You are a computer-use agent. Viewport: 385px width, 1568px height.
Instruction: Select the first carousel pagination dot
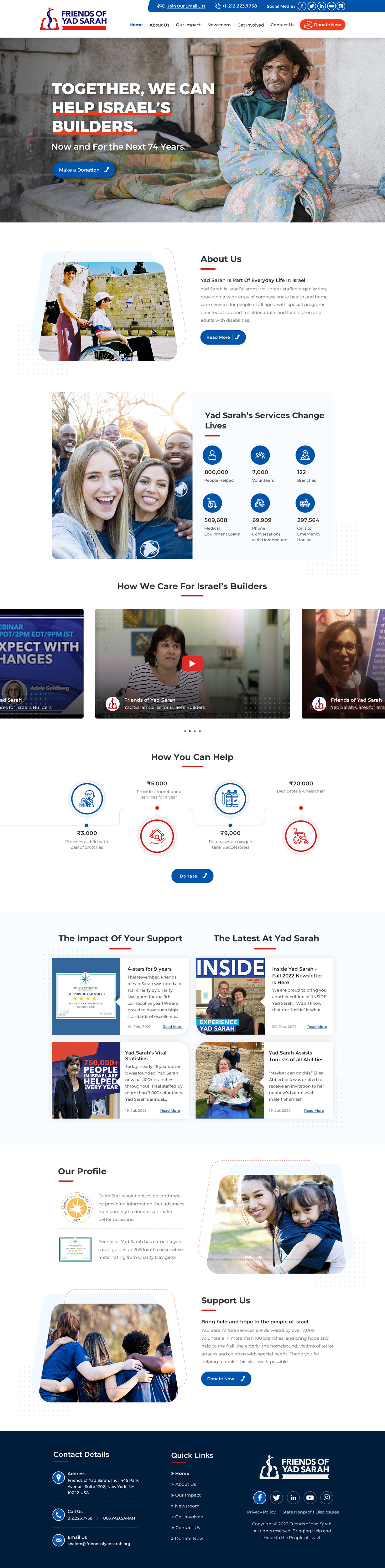[185, 731]
